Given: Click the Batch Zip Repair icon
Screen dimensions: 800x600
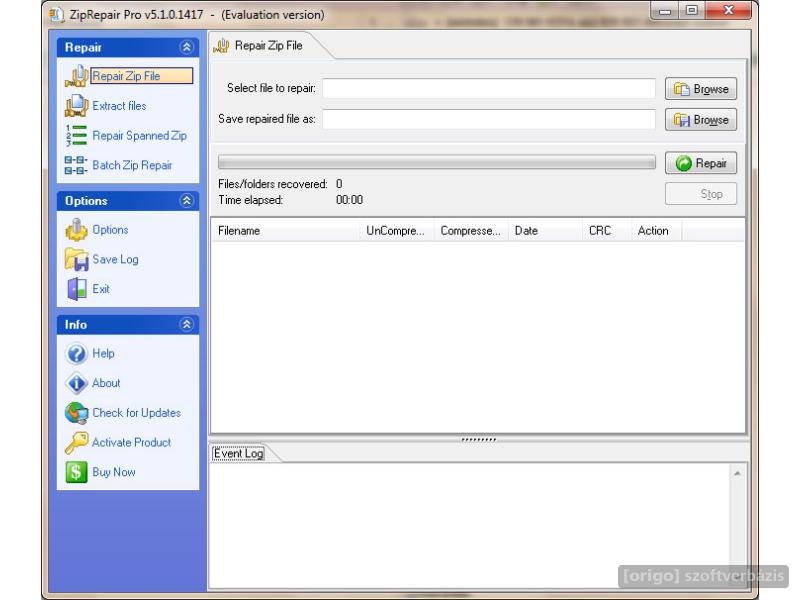Looking at the screenshot, I should click(76, 165).
